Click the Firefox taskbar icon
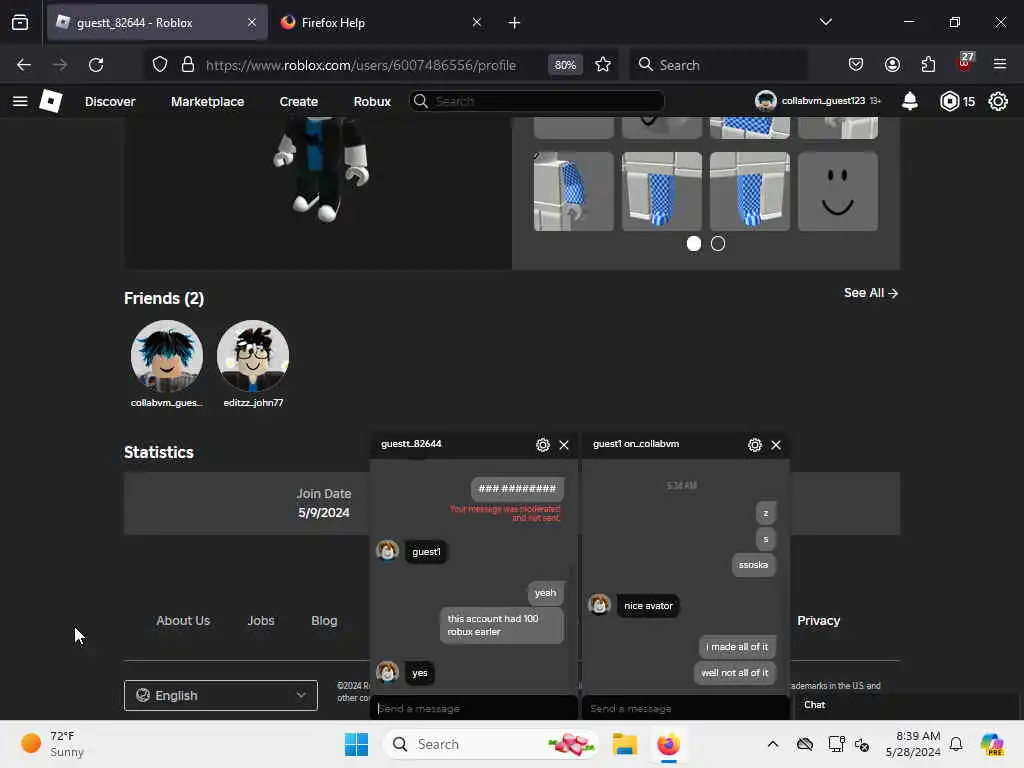 click(x=668, y=744)
